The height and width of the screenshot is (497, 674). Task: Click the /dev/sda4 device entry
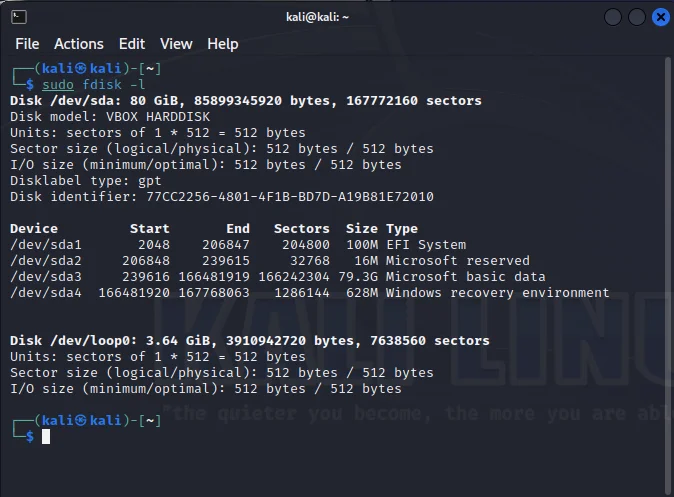point(46,292)
